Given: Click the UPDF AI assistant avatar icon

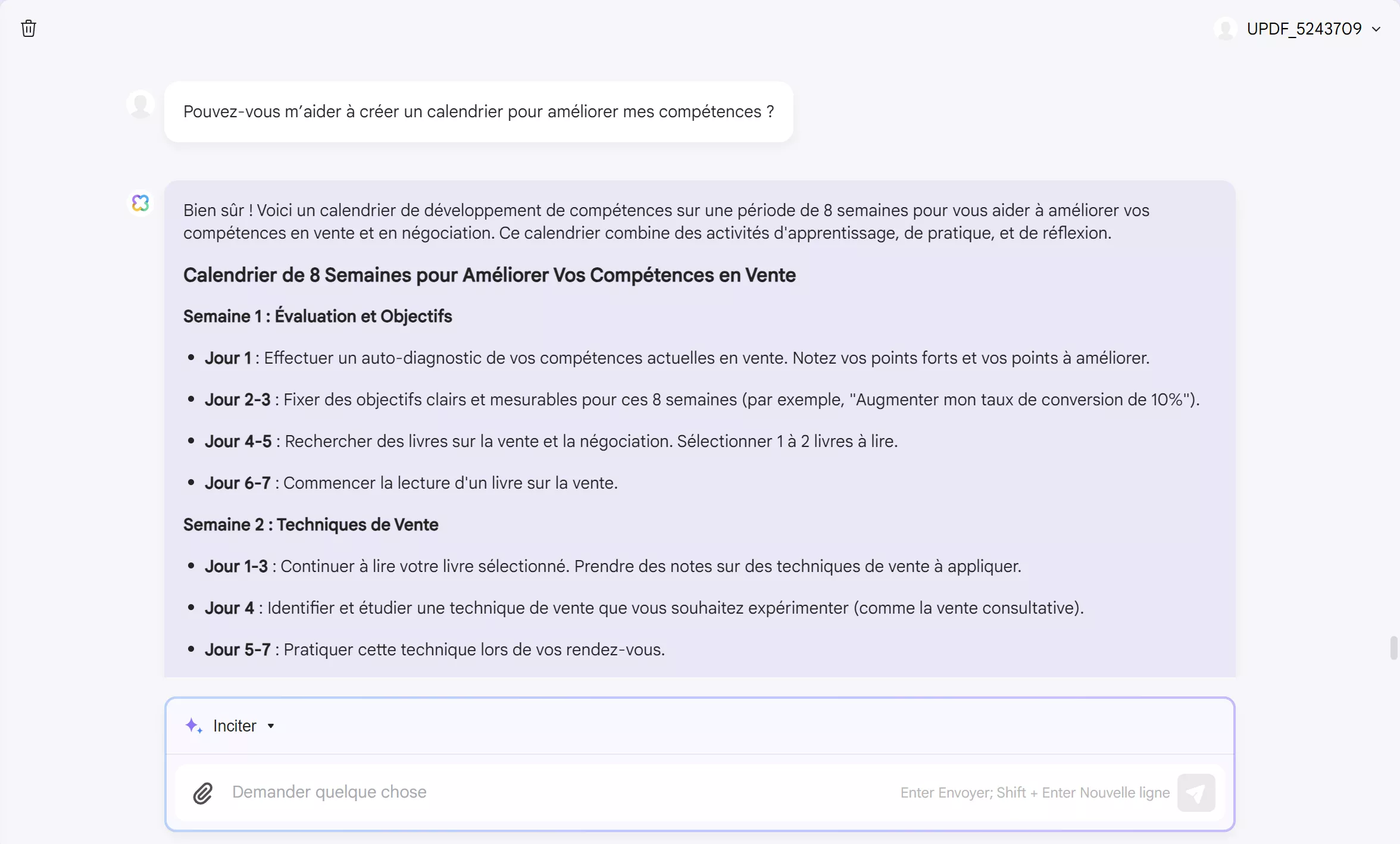Looking at the screenshot, I should (140, 203).
